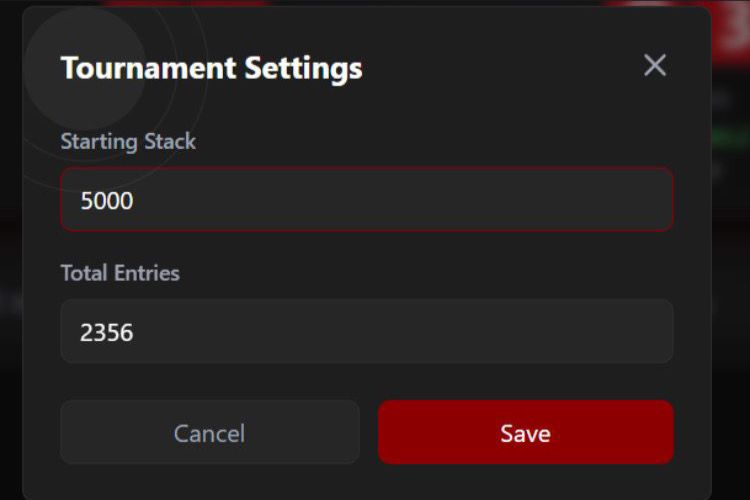Click the Tournament Settings heading
The image size is (750, 500).
click(x=211, y=68)
